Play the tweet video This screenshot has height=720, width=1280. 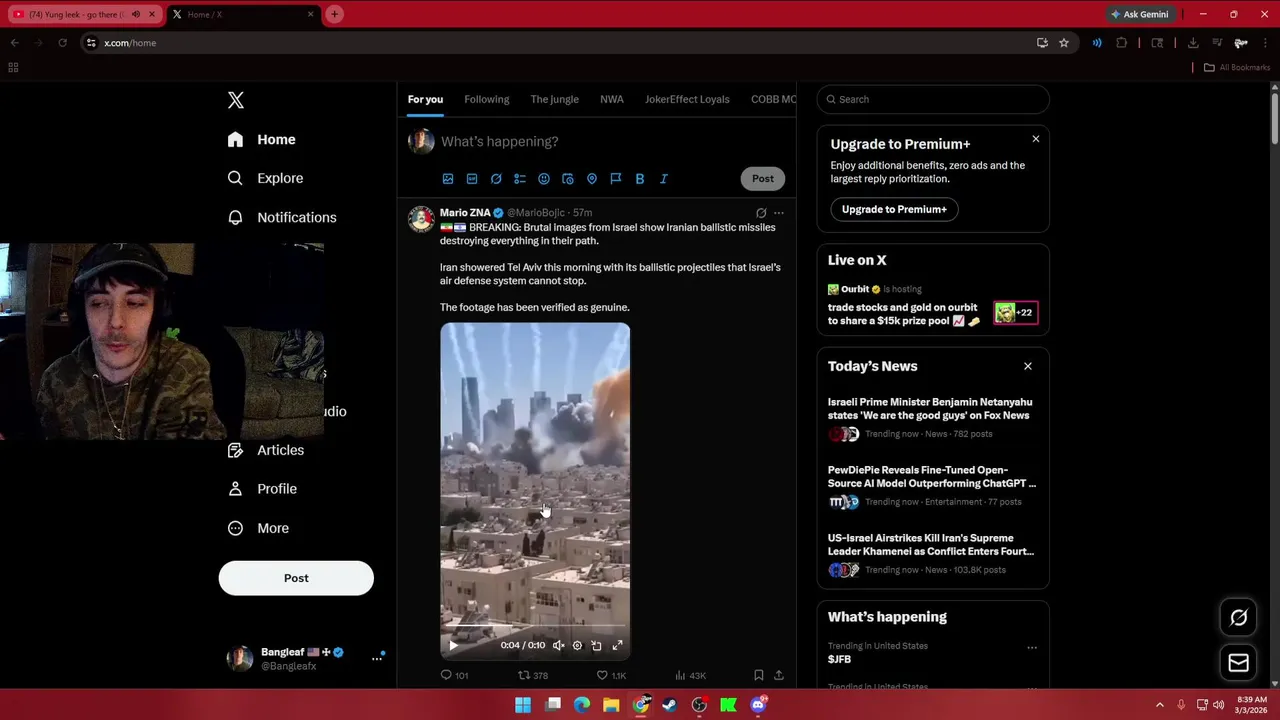(x=453, y=646)
